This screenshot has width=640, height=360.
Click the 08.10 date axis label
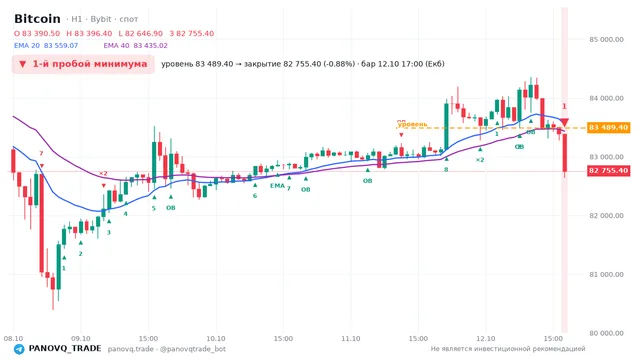pos(13,339)
